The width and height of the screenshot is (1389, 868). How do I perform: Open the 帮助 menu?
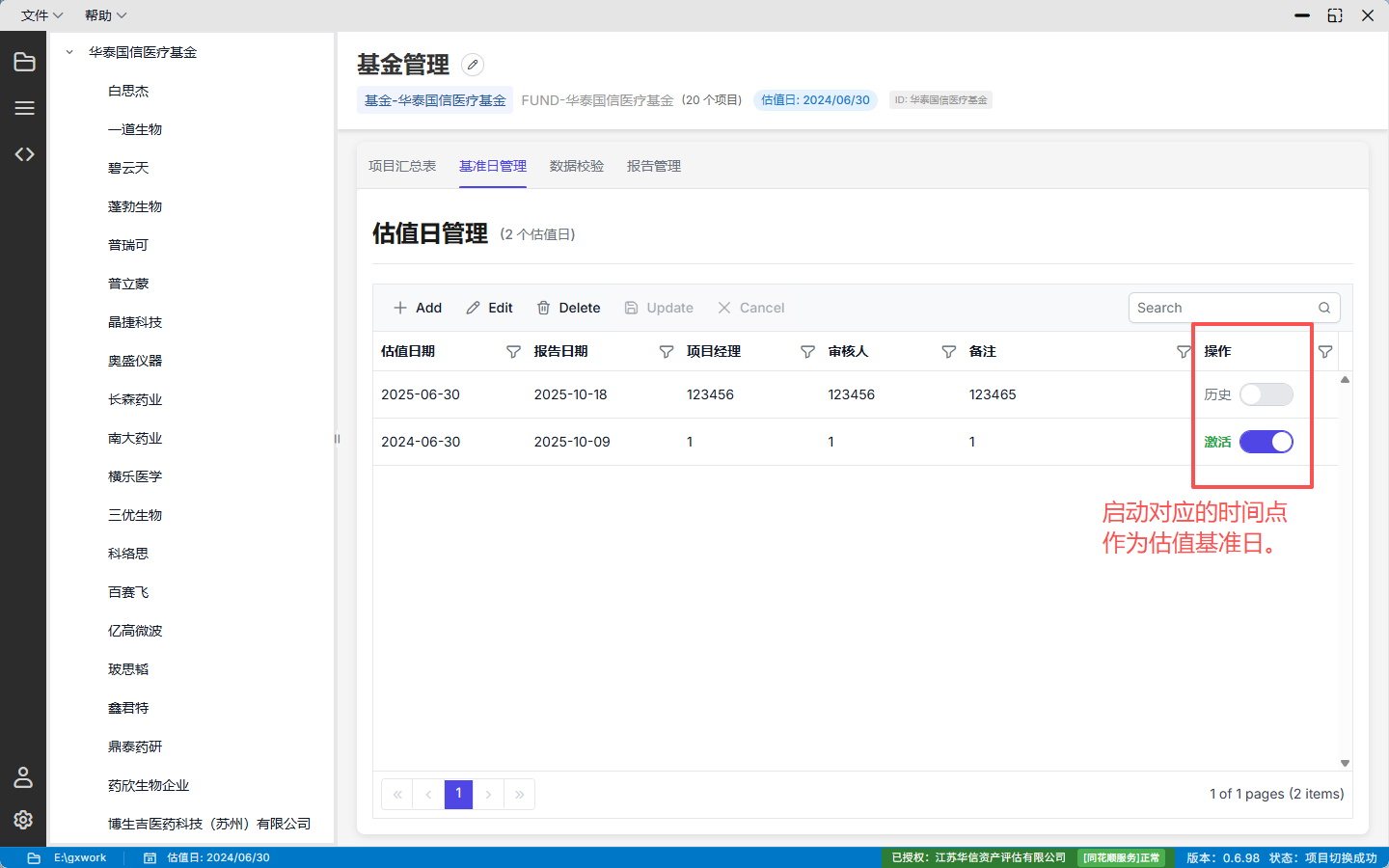coord(105,15)
